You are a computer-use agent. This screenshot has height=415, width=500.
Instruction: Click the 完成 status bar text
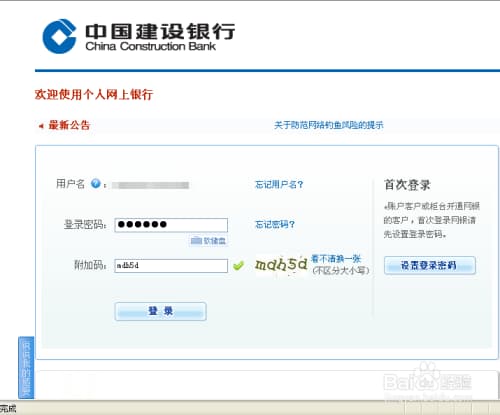click(8, 409)
